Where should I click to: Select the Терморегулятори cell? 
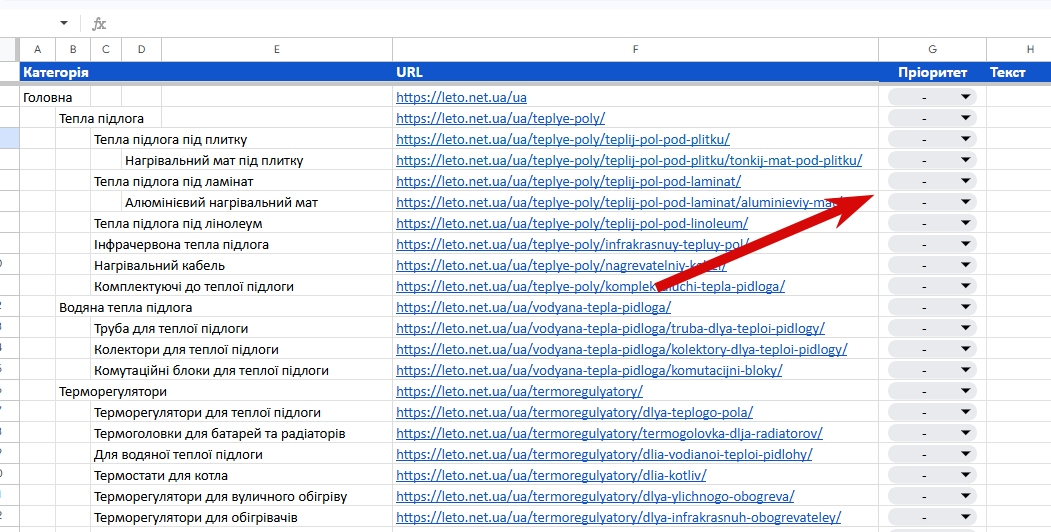[113, 391]
